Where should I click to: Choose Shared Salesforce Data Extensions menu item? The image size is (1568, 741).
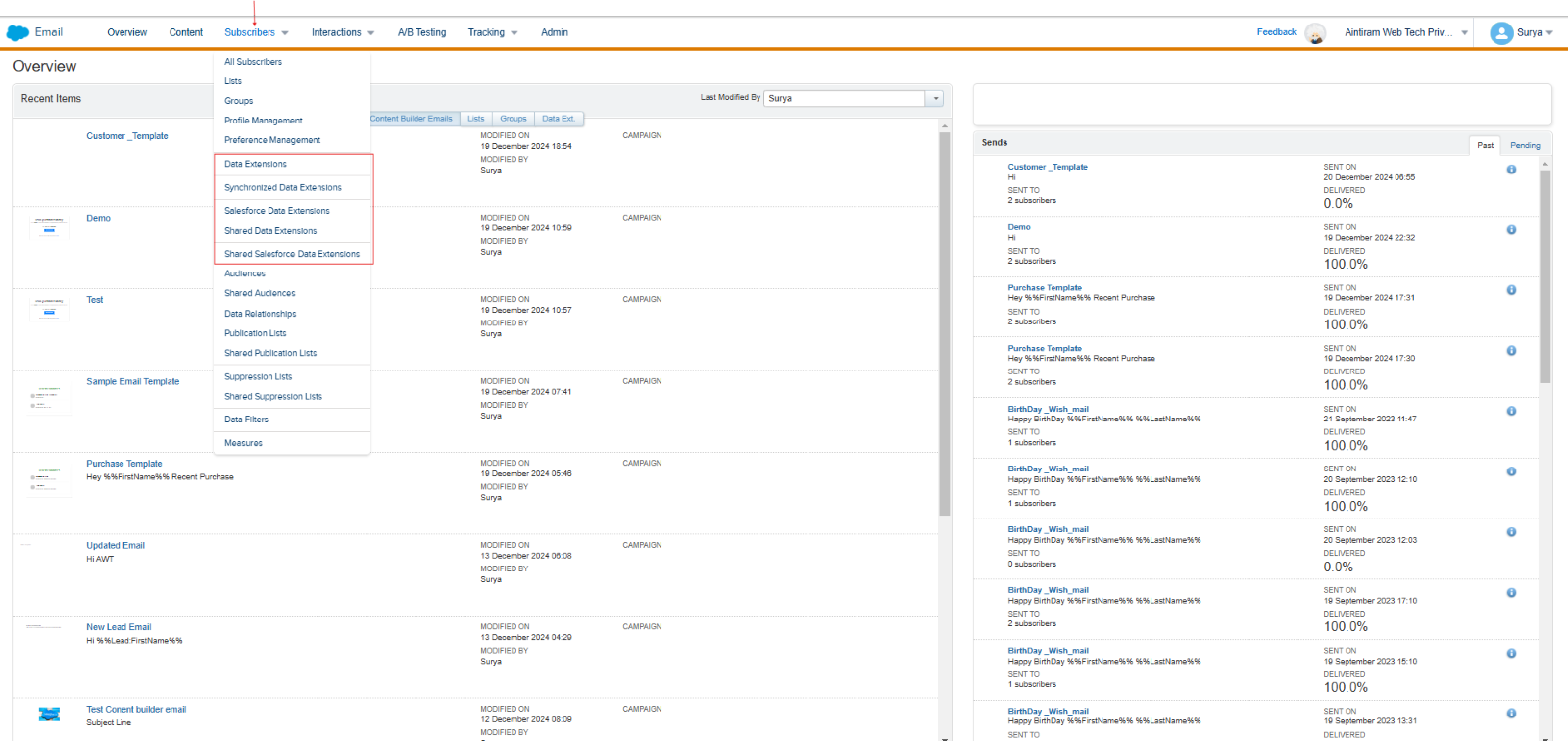(x=292, y=254)
